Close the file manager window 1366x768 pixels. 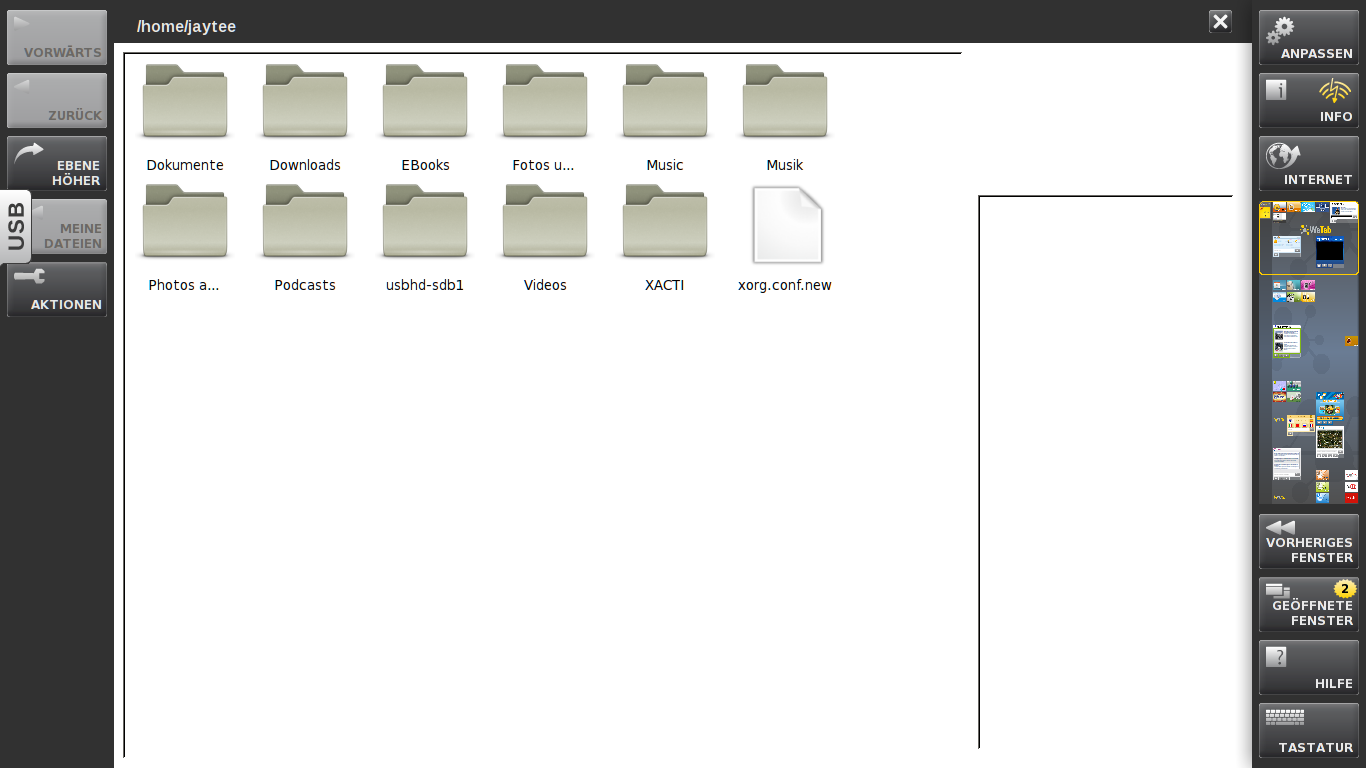(x=1219, y=21)
